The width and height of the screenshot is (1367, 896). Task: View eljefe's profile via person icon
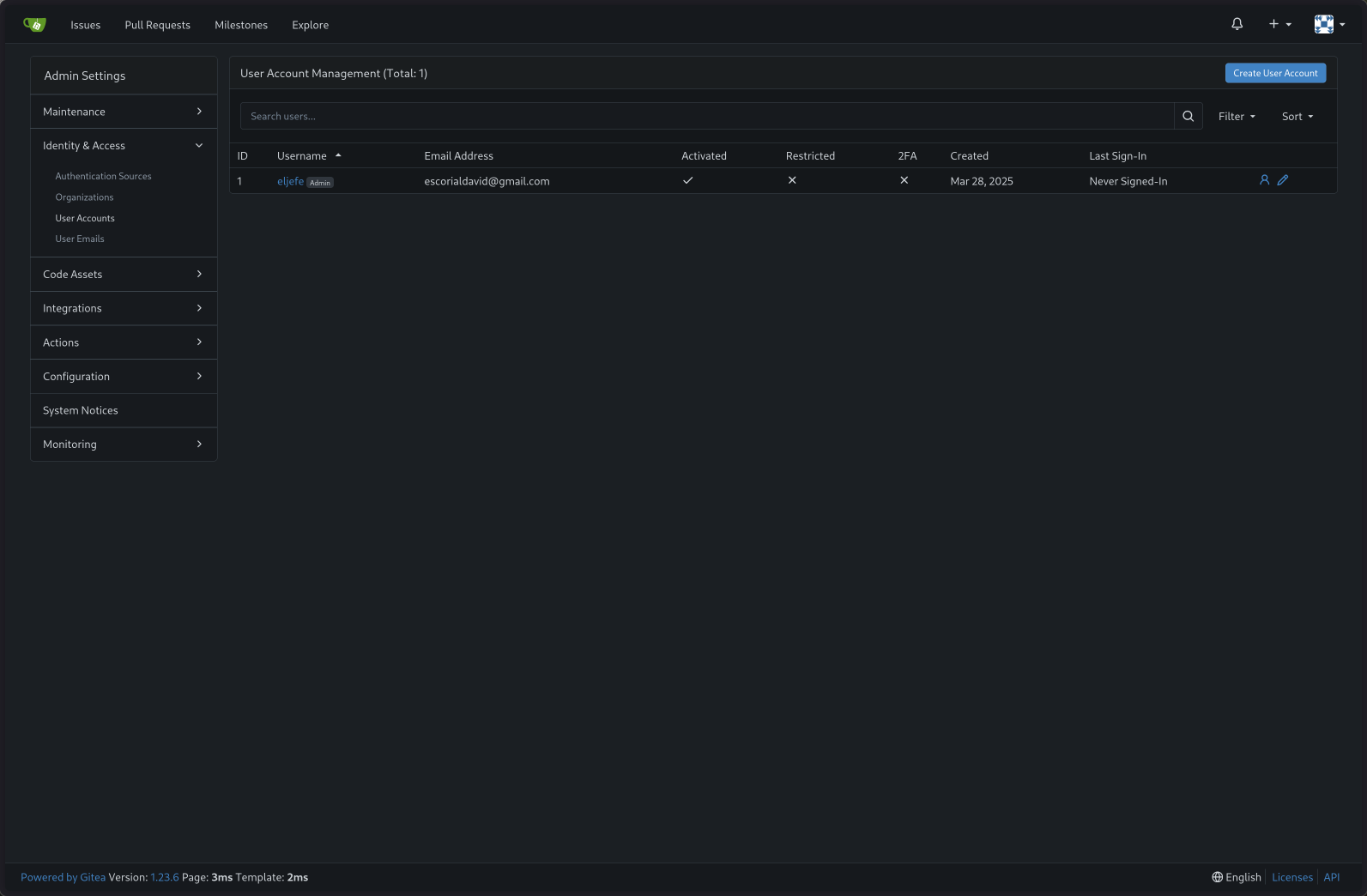pyautogui.click(x=1264, y=180)
